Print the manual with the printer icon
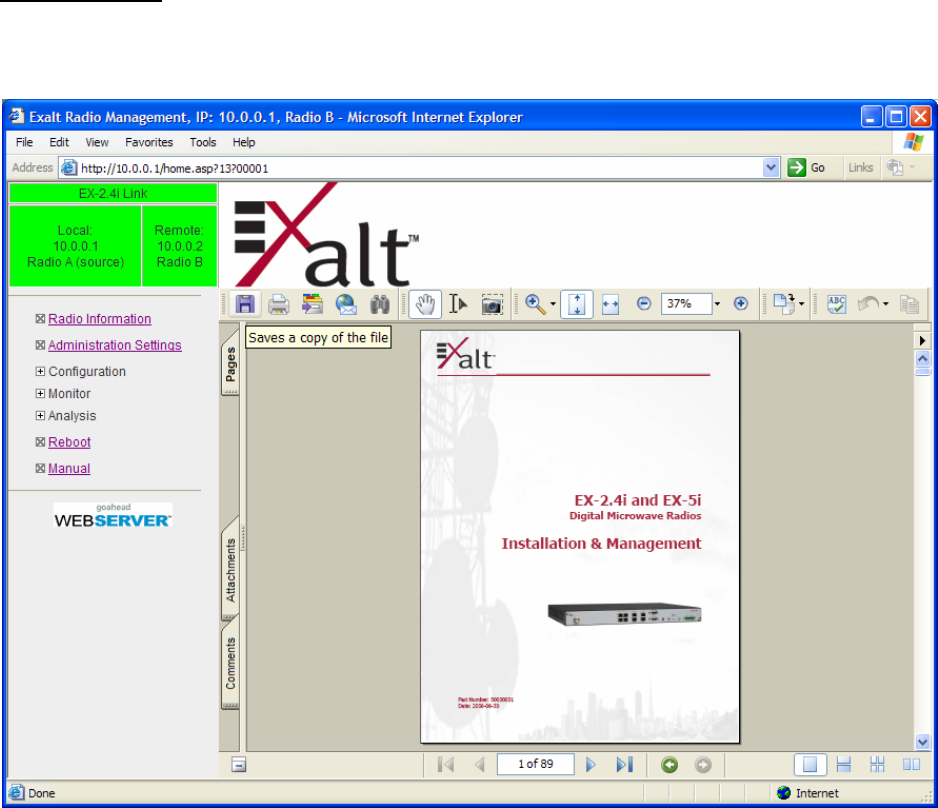 [278, 304]
